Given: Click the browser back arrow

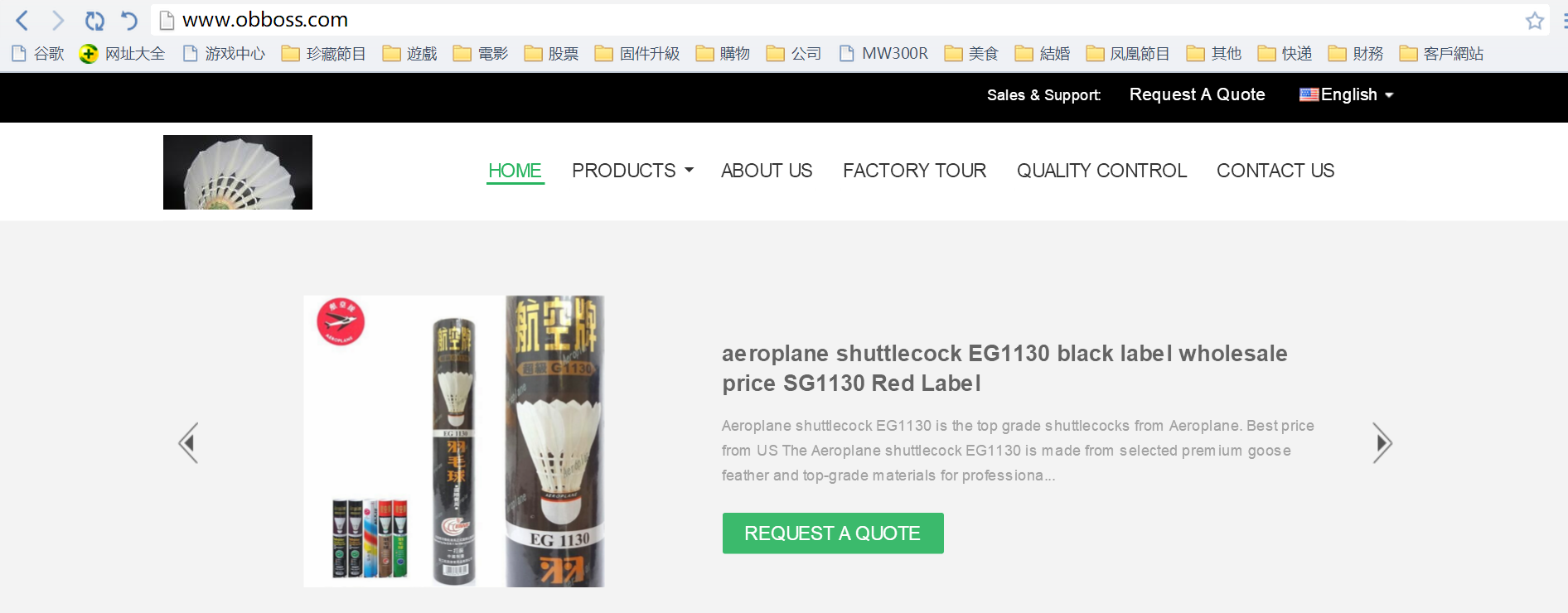Looking at the screenshot, I should pyautogui.click(x=22, y=20).
